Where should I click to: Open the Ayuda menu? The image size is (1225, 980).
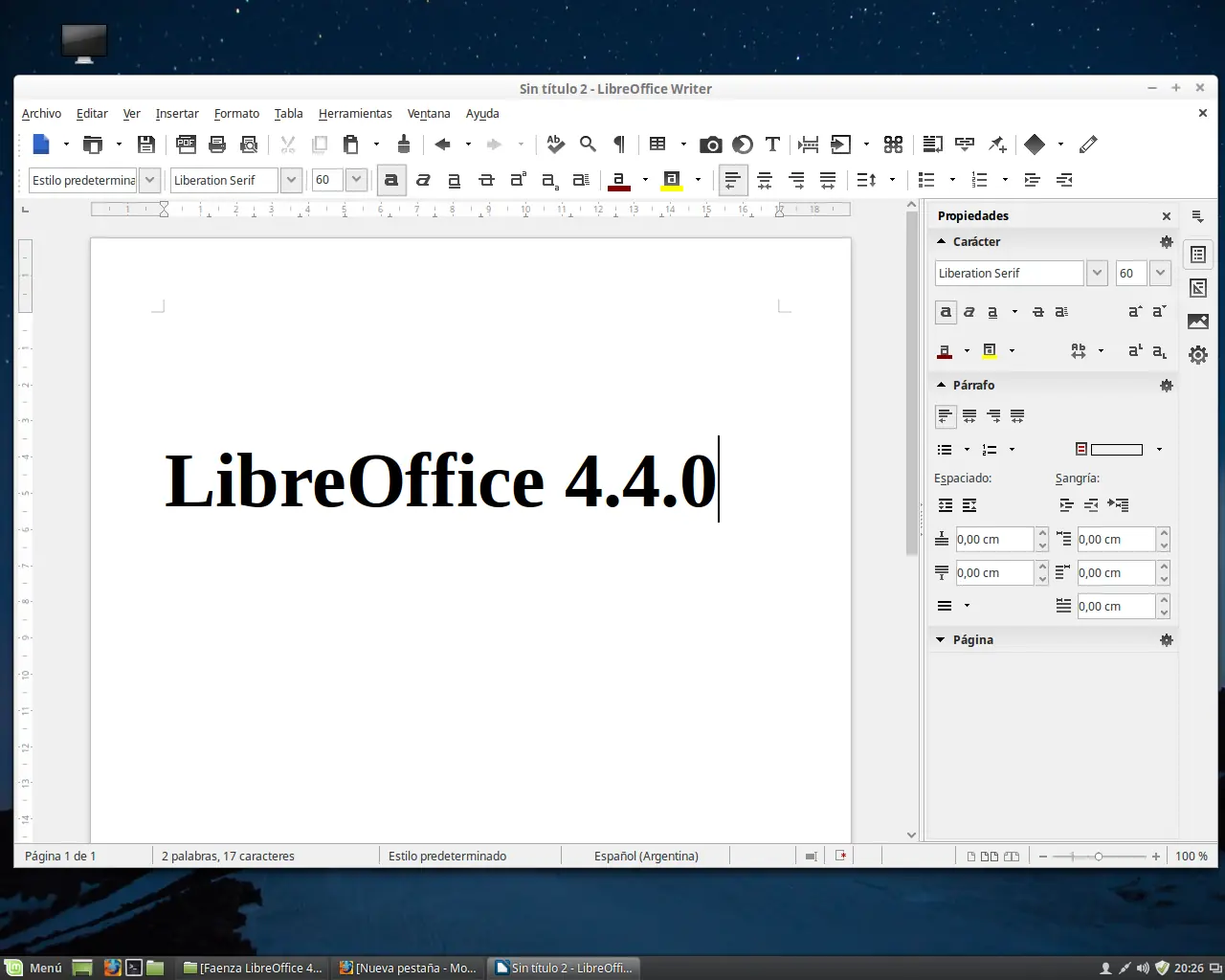(x=482, y=113)
